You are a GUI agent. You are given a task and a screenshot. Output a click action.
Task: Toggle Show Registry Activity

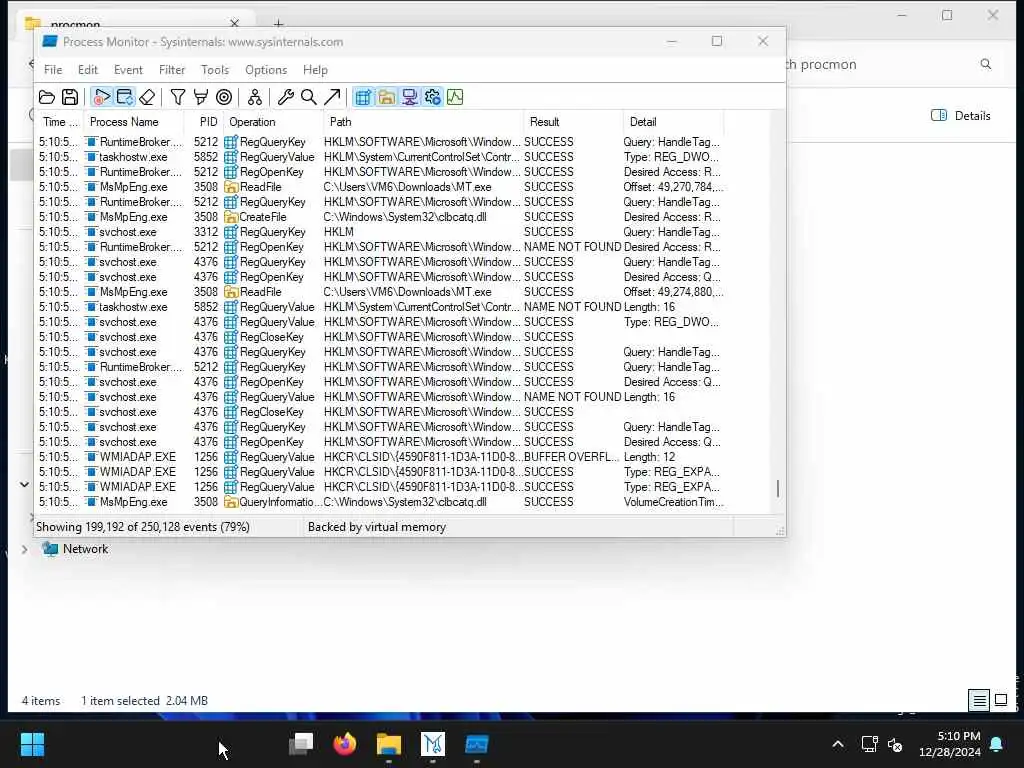tap(363, 97)
